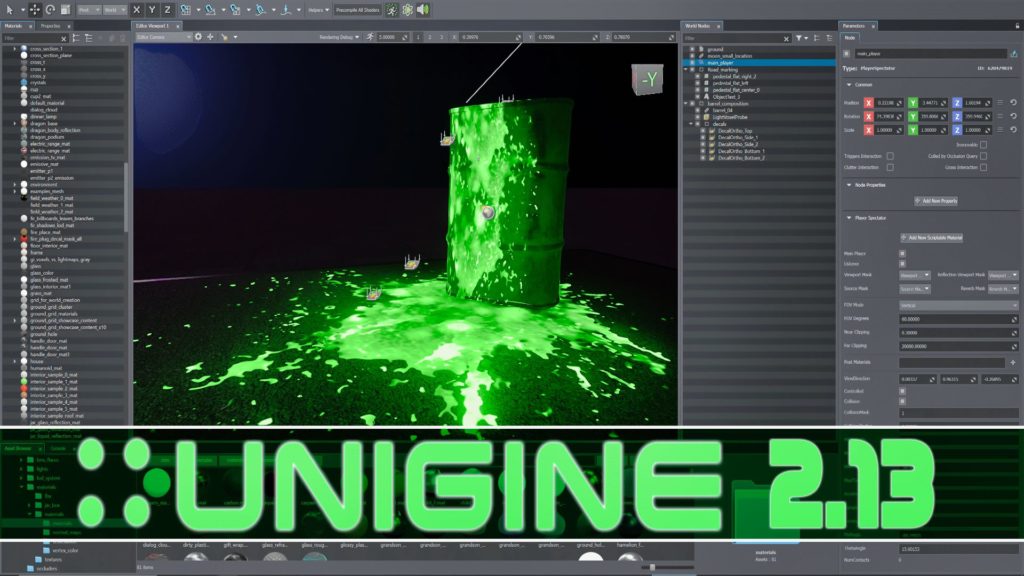The image size is (1024, 576).
Task: Toggle the X axis constraint button
Action: click(x=136, y=10)
